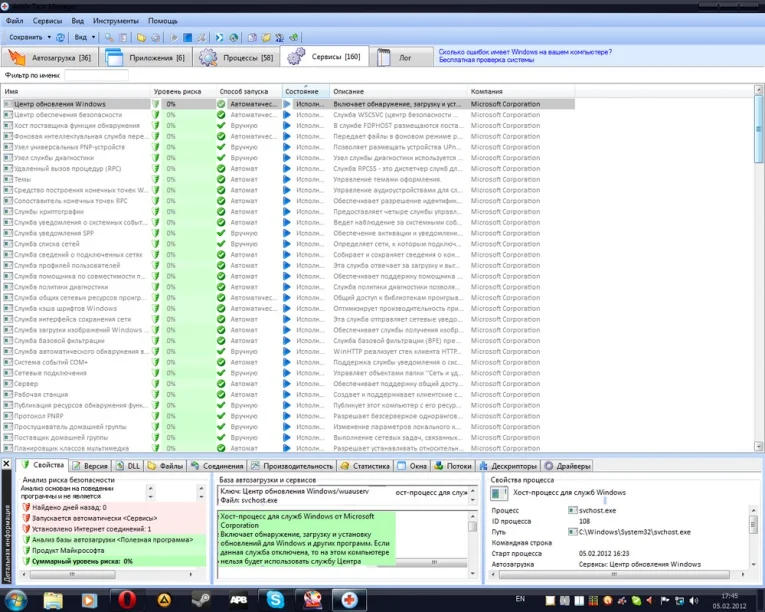Click the Steam icon in the taskbar

201,600
